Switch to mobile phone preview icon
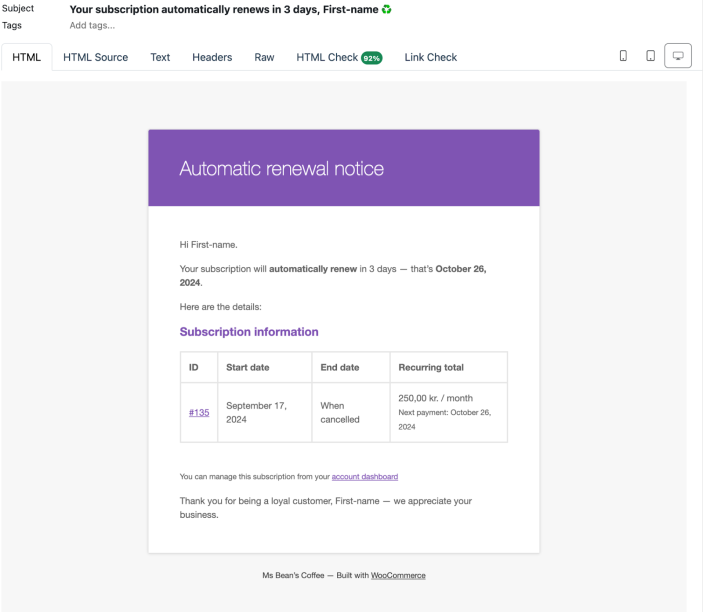Screen dimensions: 703x612 coord(623,56)
